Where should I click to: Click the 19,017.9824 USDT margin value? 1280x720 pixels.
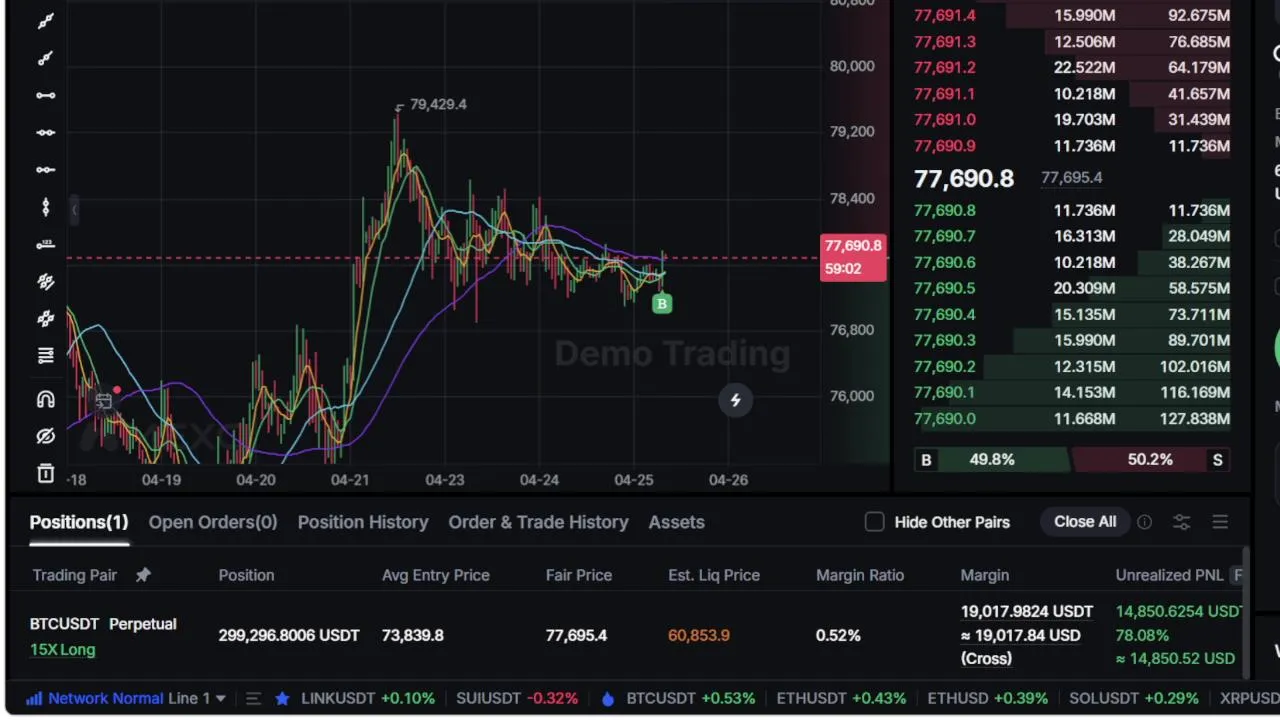click(x=1027, y=612)
